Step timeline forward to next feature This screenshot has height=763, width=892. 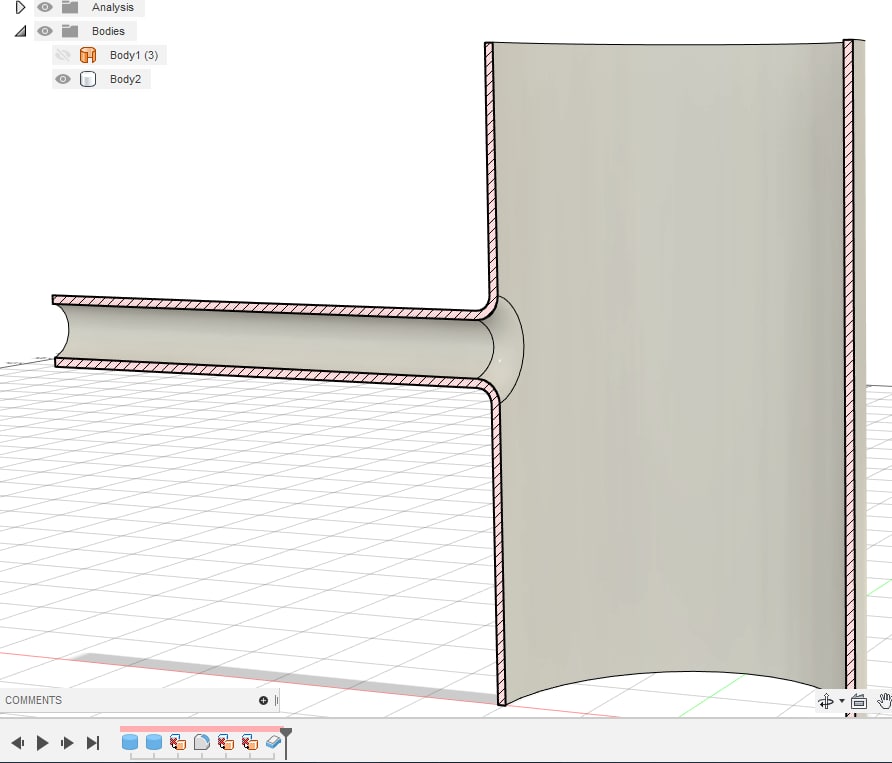pyautogui.click(x=67, y=743)
